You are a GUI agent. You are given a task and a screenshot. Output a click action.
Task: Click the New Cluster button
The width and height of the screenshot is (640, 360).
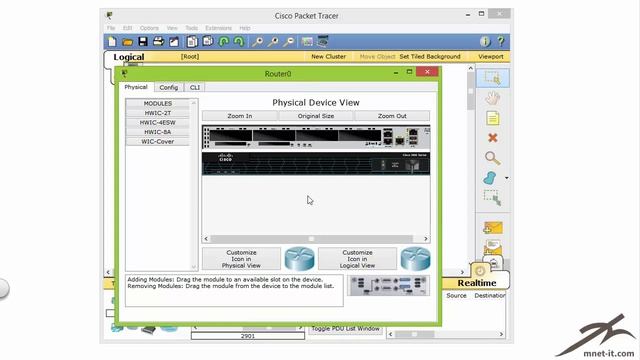(x=329, y=57)
